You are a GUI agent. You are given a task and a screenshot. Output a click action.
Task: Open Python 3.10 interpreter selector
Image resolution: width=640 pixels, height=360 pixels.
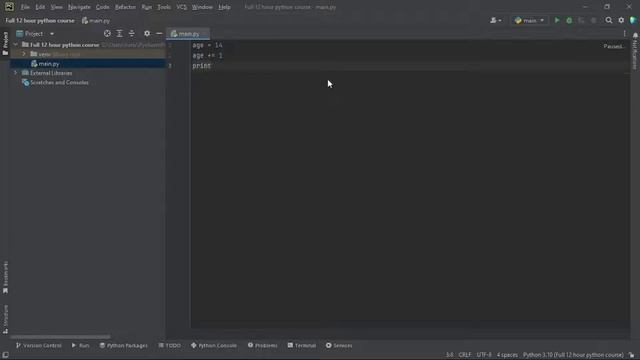coord(573,355)
